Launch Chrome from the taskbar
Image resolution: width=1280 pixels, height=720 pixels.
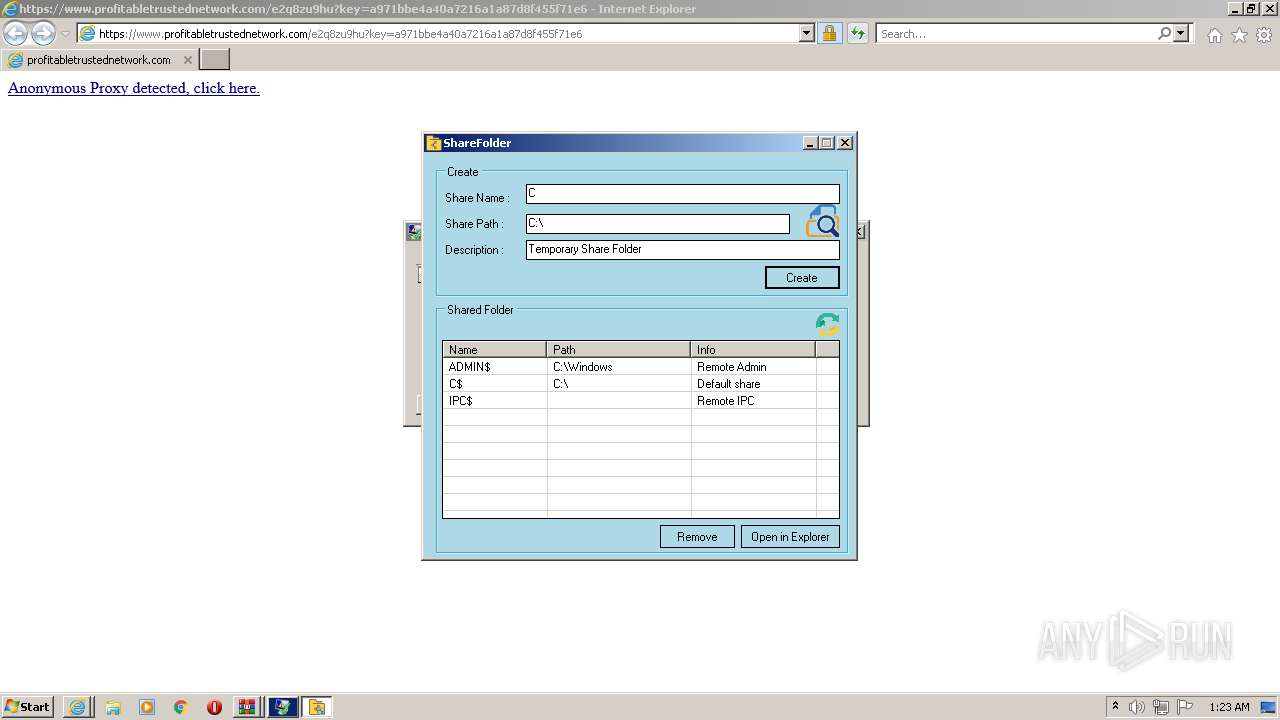180,707
